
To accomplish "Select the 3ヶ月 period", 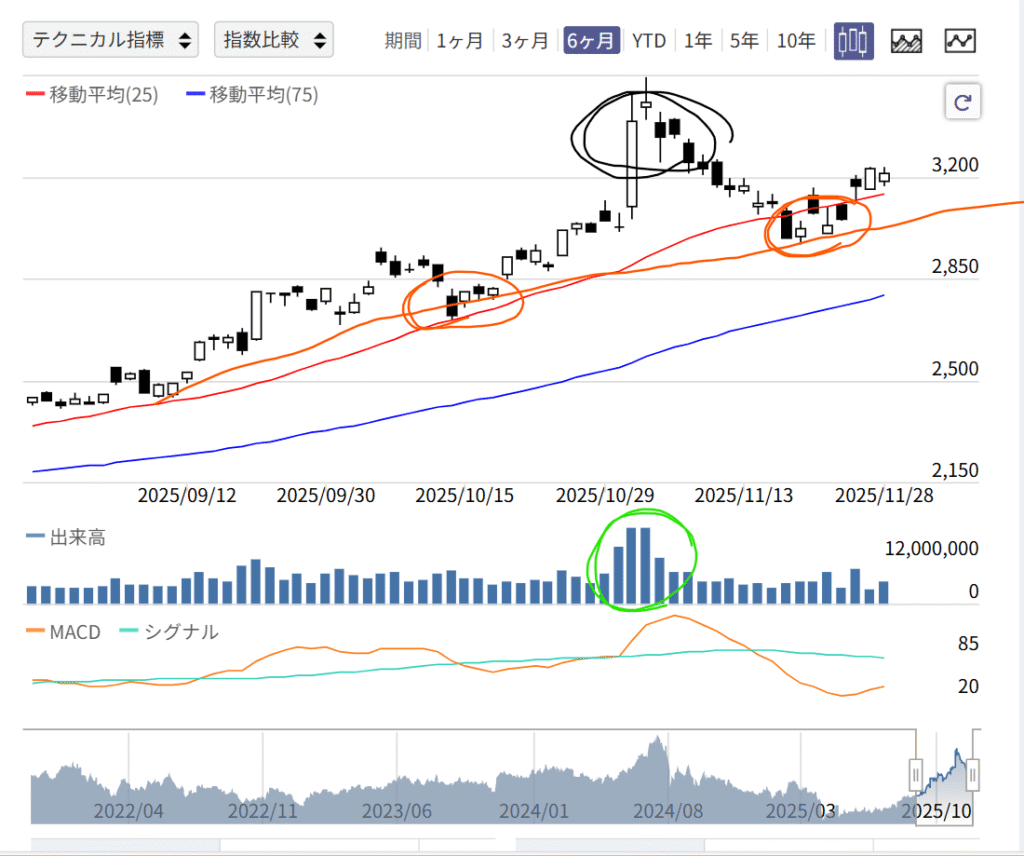I will (525, 41).
